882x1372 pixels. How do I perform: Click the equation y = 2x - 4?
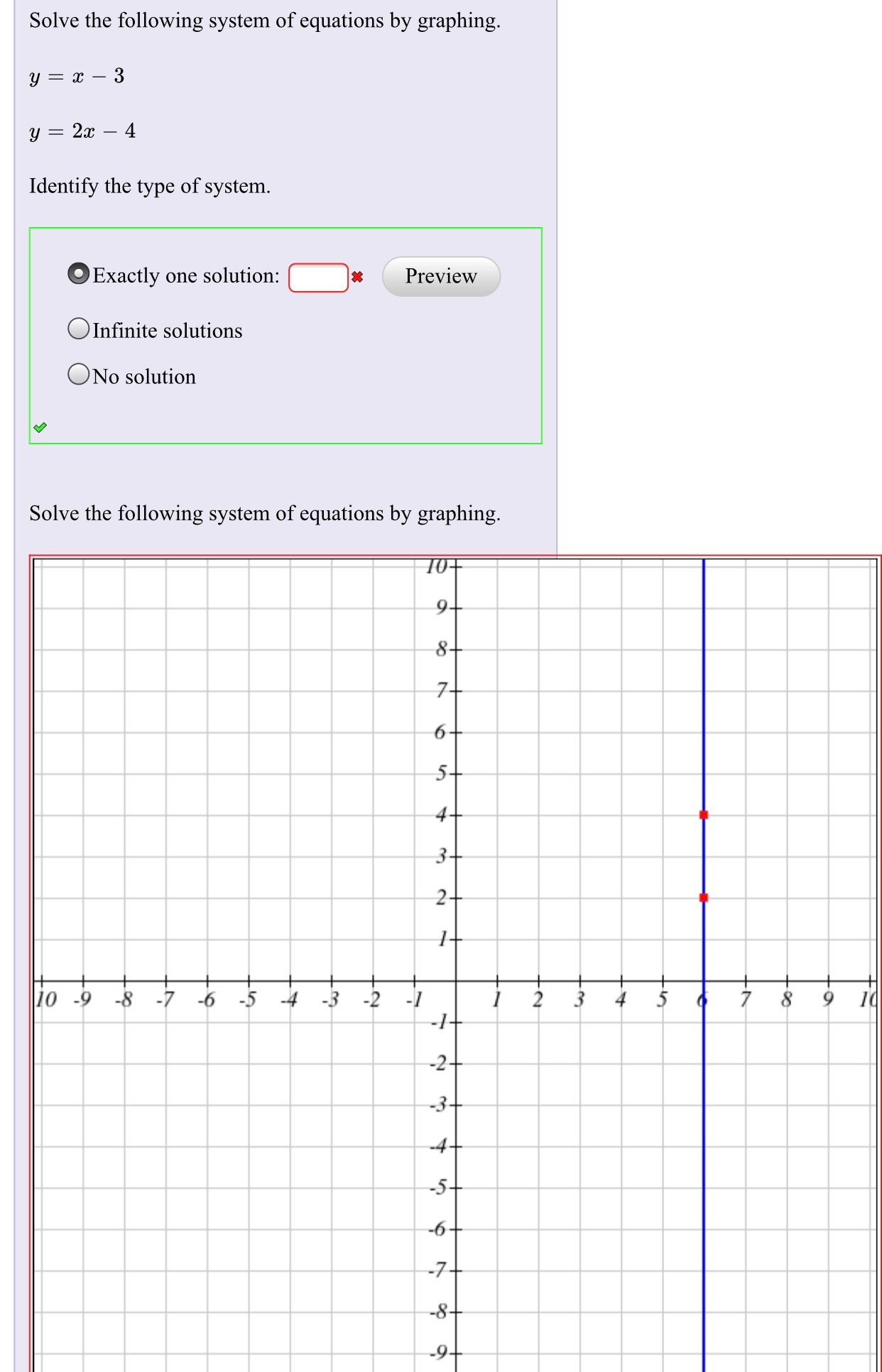click(x=82, y=131)
